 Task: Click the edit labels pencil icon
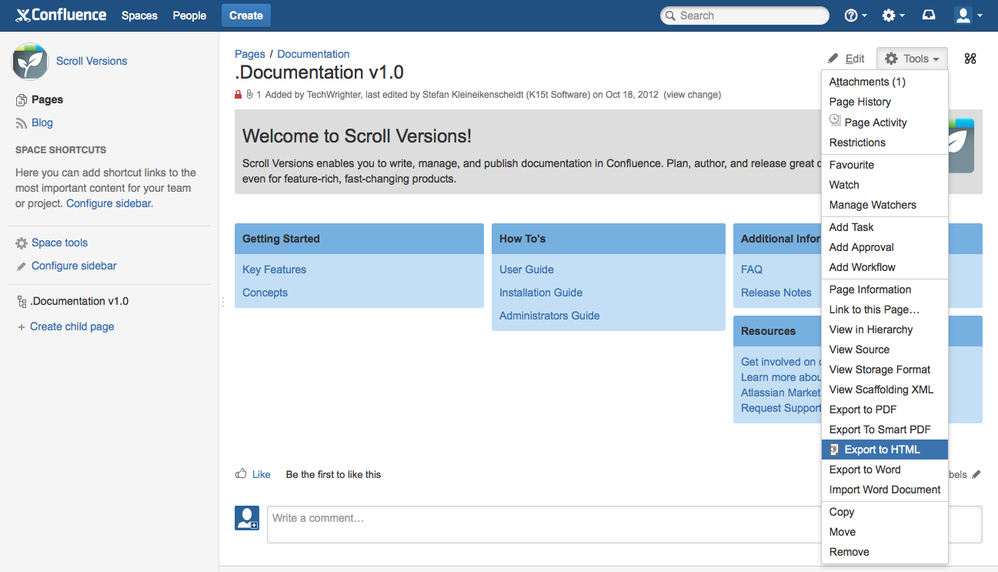tap(976, 475)
